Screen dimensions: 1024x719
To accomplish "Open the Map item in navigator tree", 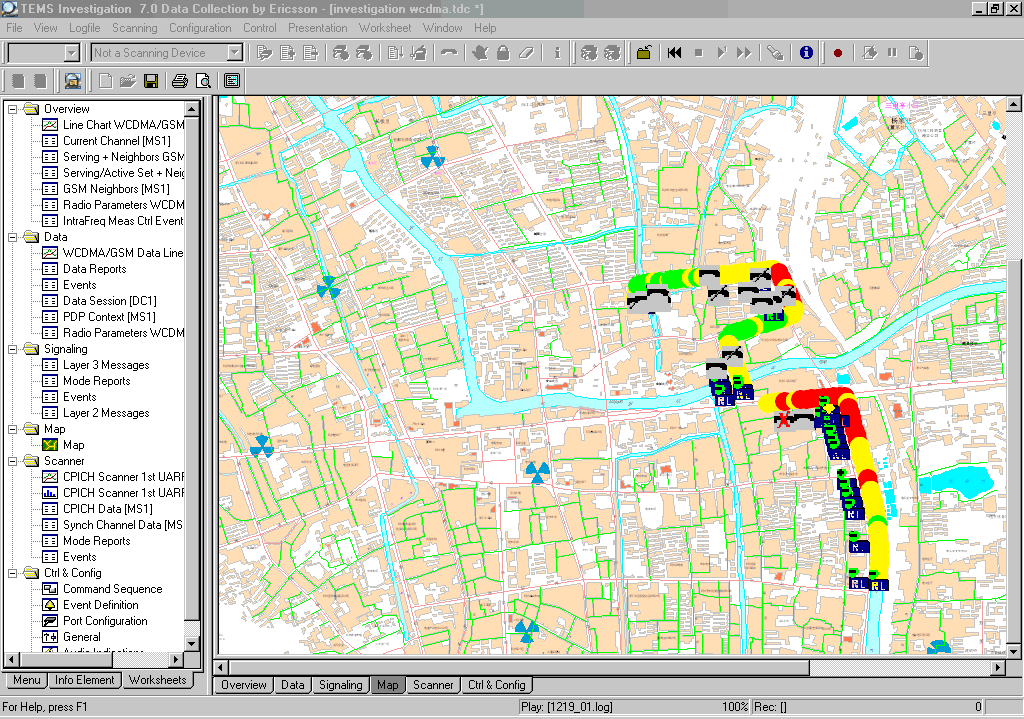I will click(73, 445).
